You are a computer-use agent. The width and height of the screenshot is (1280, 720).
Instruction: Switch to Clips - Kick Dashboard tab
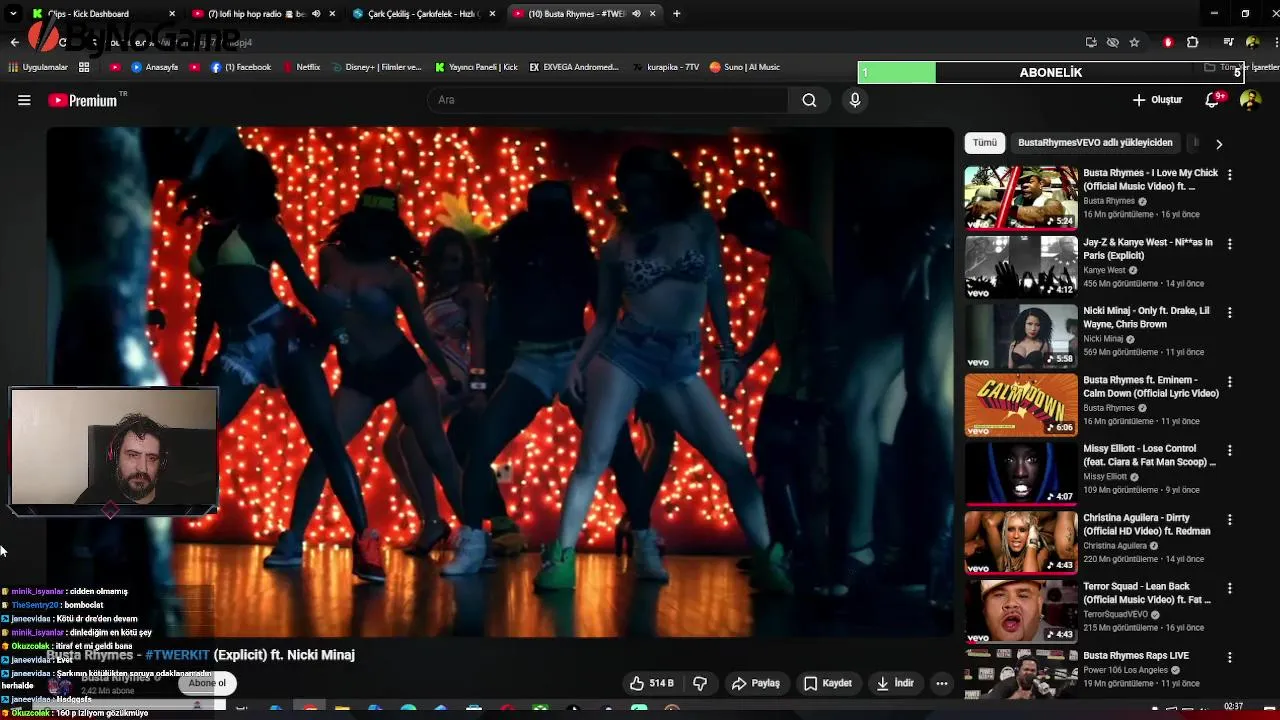click(95, 14)
